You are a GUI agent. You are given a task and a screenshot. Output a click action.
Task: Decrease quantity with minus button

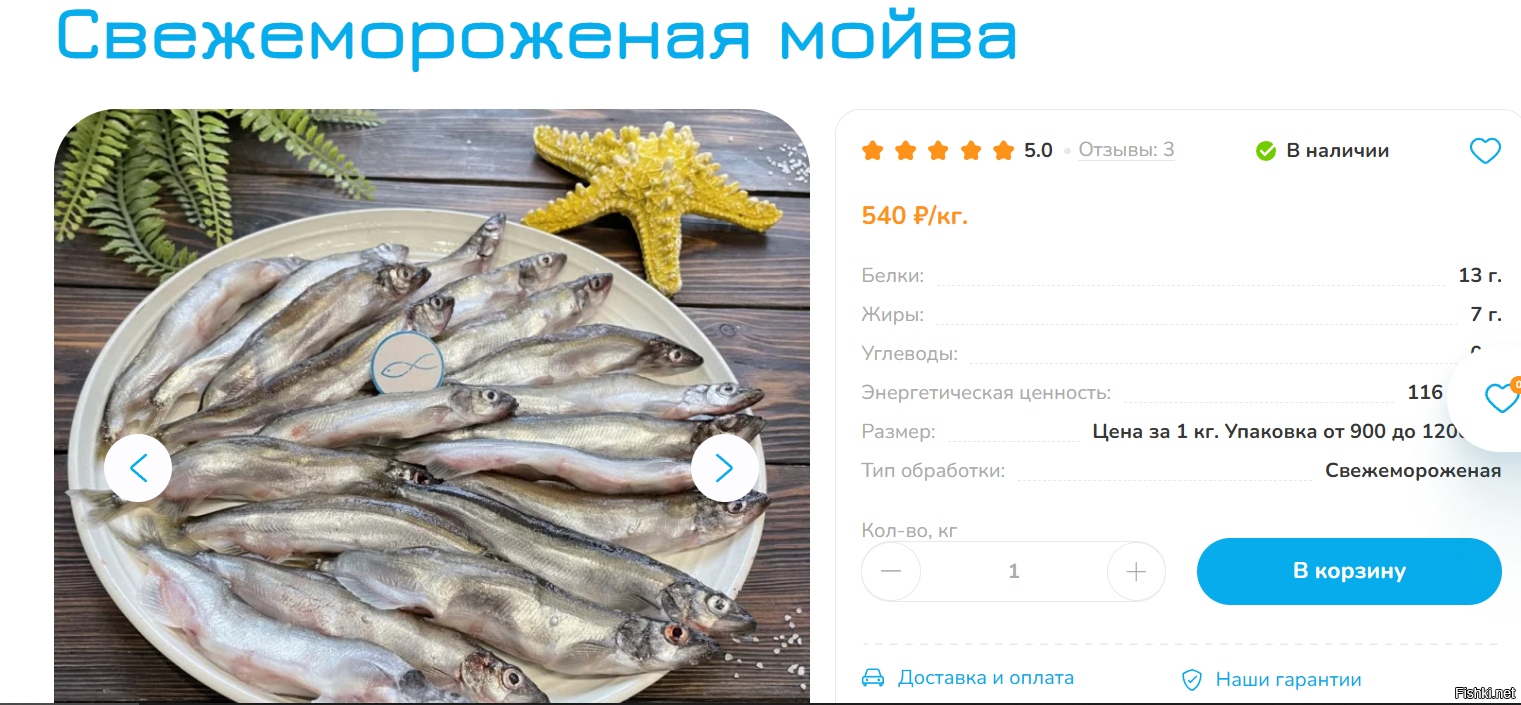point(891,572)
